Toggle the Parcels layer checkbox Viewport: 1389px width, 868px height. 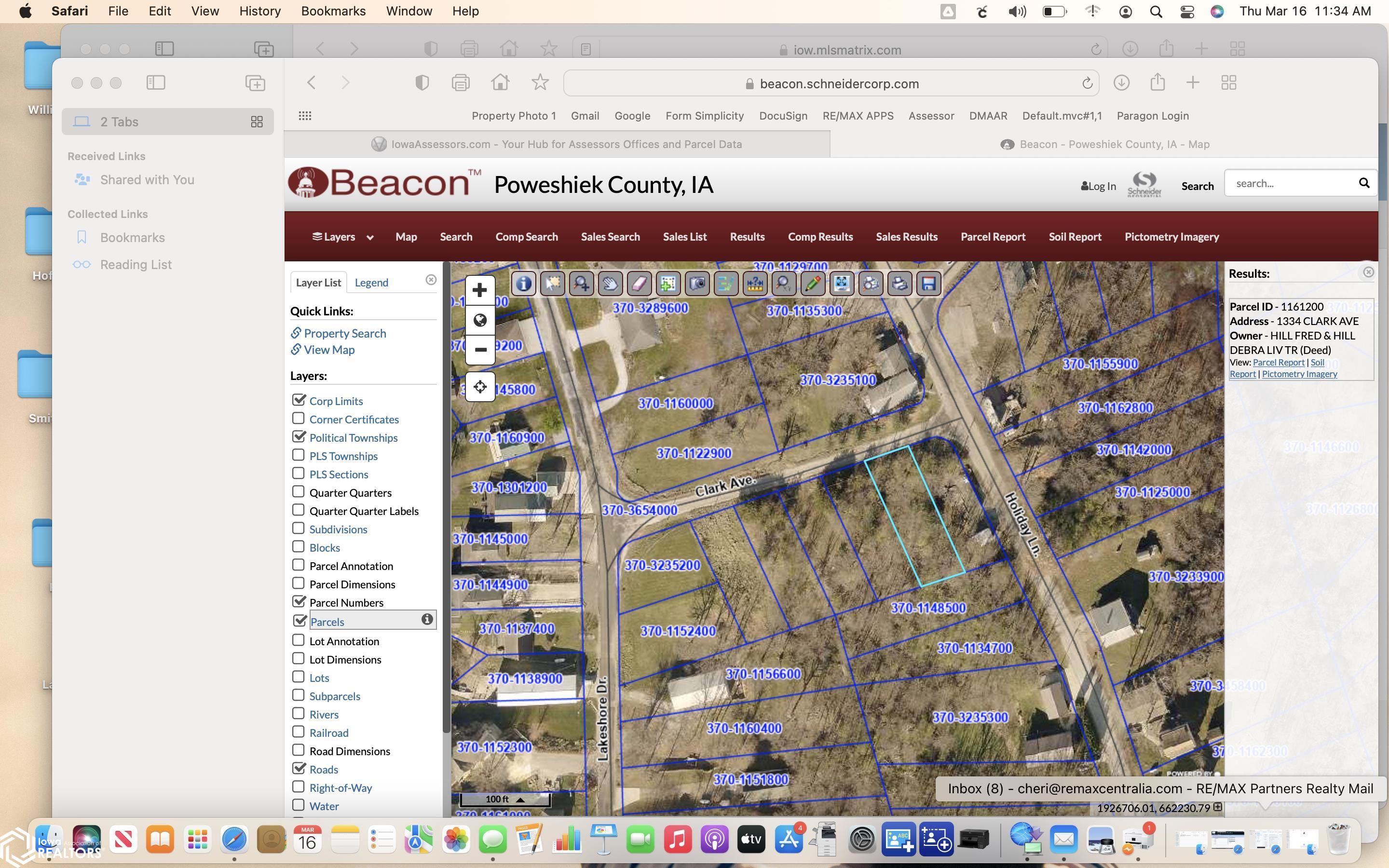pos(299,621)
